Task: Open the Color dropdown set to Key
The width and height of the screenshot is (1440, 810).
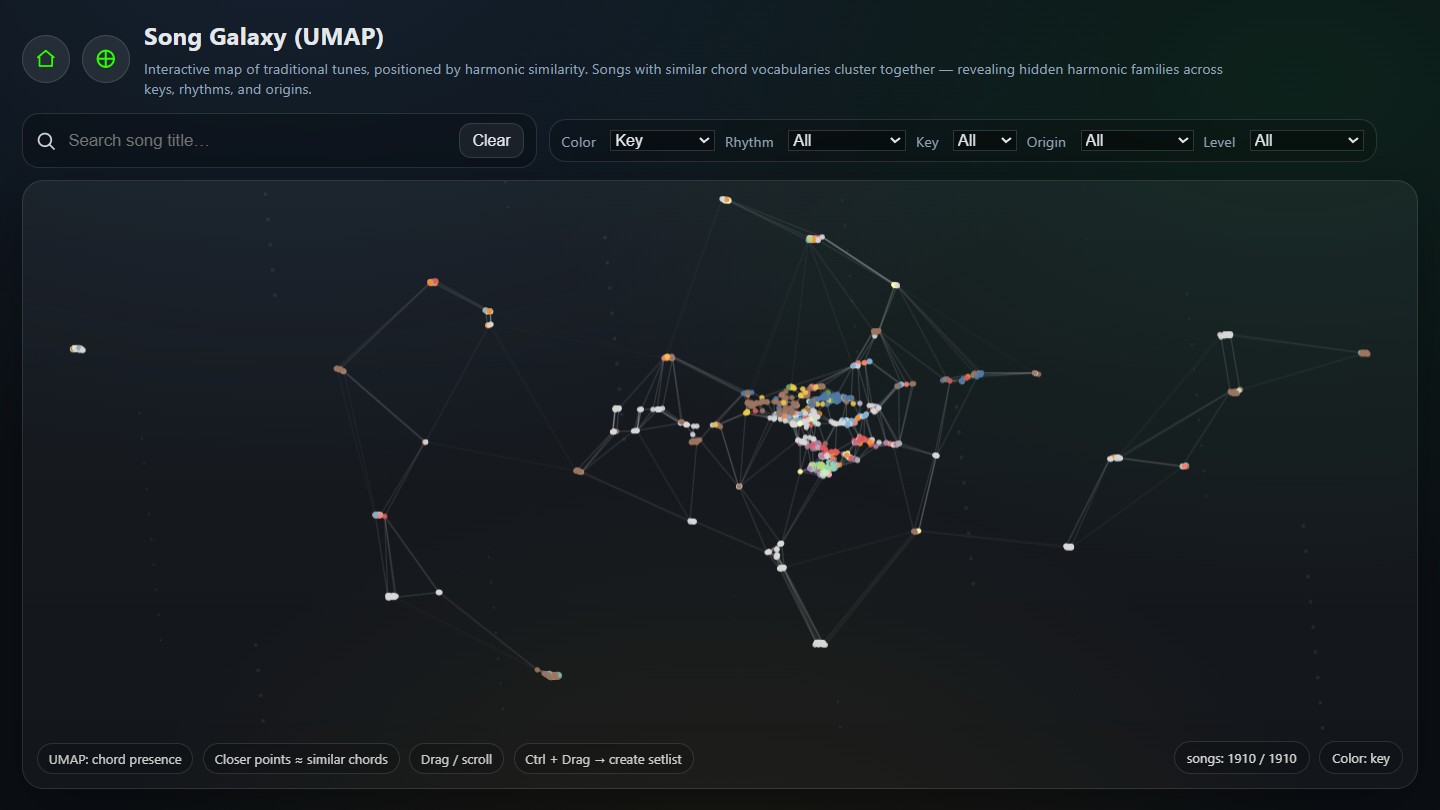Action: 661,140
